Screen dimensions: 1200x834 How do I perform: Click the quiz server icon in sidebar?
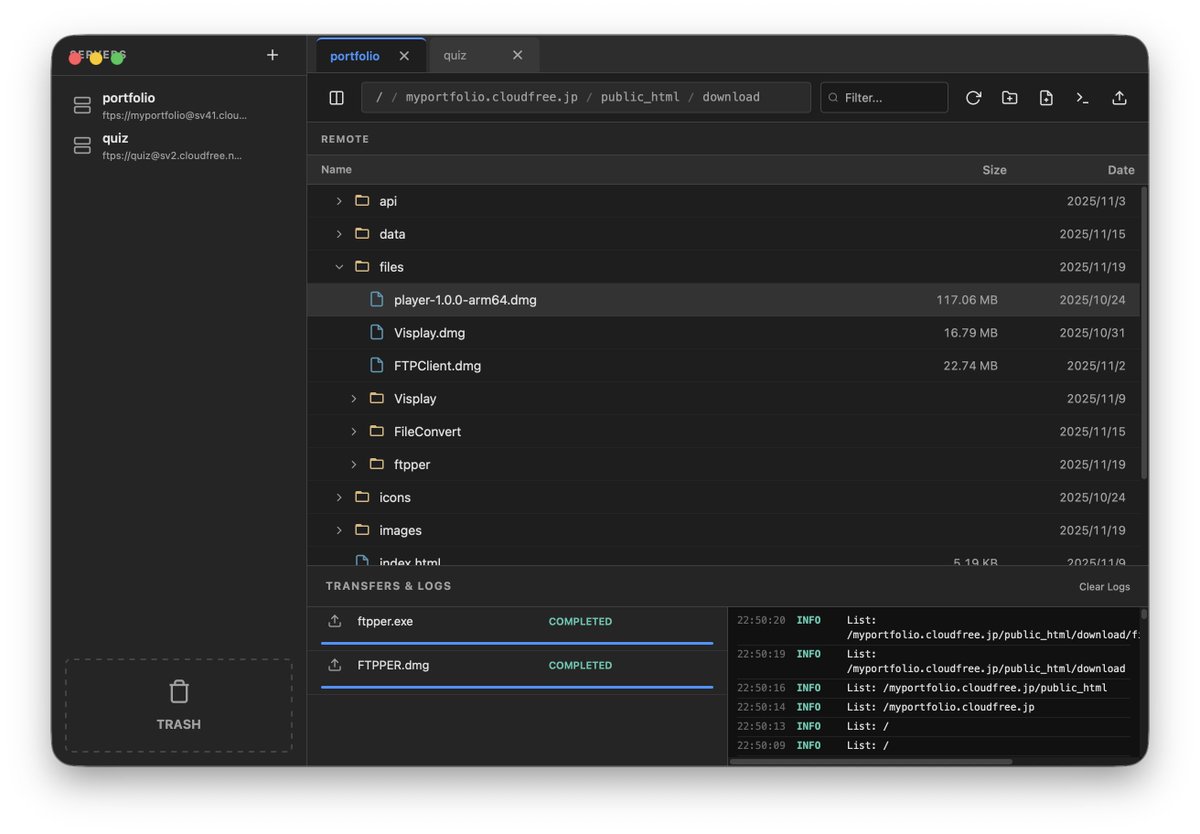(x=82, y=146)
